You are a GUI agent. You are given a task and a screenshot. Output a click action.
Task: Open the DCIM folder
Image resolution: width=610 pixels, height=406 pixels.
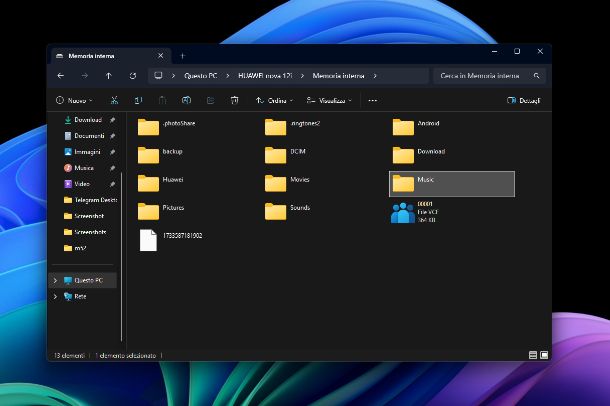[276, 154]
